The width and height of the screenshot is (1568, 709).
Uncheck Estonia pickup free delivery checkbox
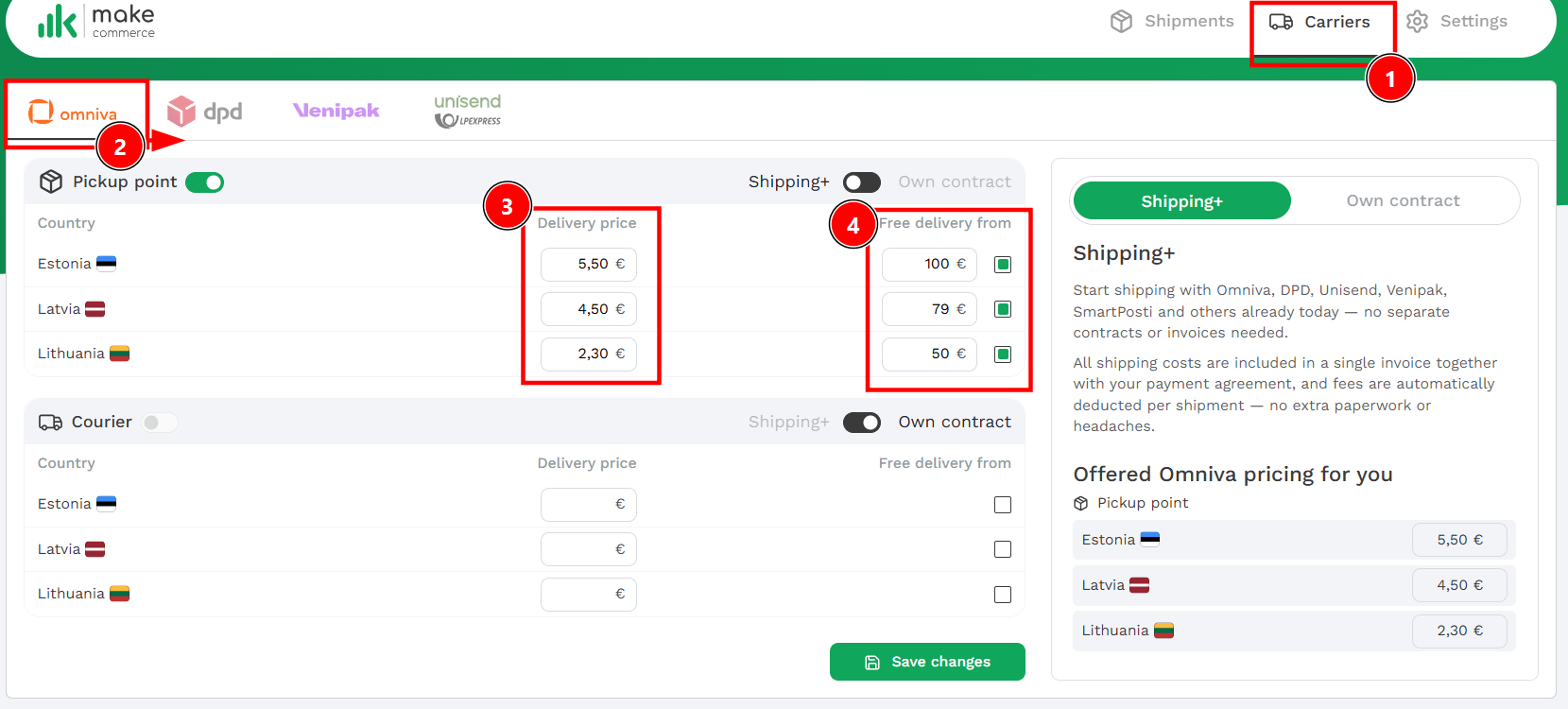[1003, 265]
